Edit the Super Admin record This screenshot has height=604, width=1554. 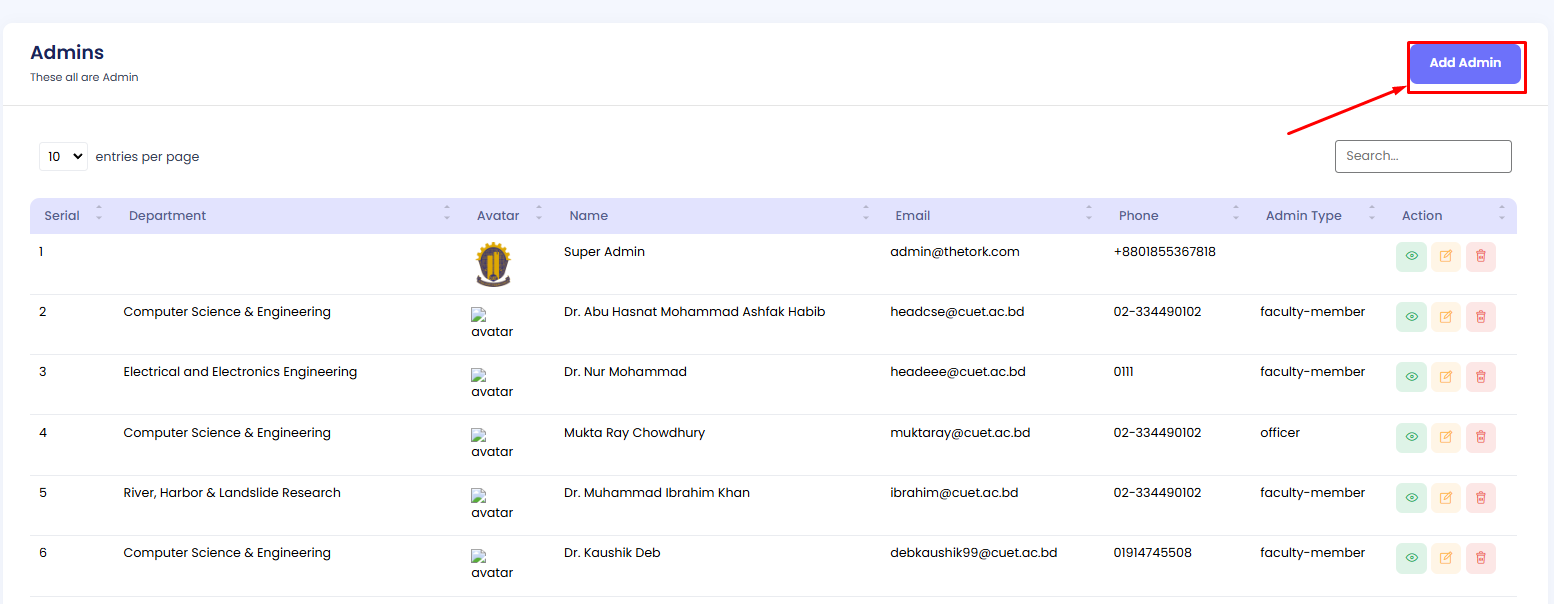[x=1445, y=256]
